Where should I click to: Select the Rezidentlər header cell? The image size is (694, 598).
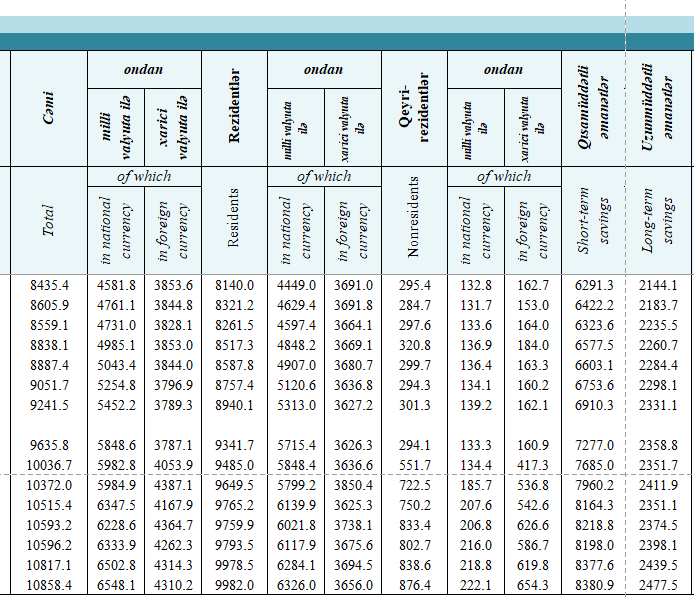coord(235,108)
